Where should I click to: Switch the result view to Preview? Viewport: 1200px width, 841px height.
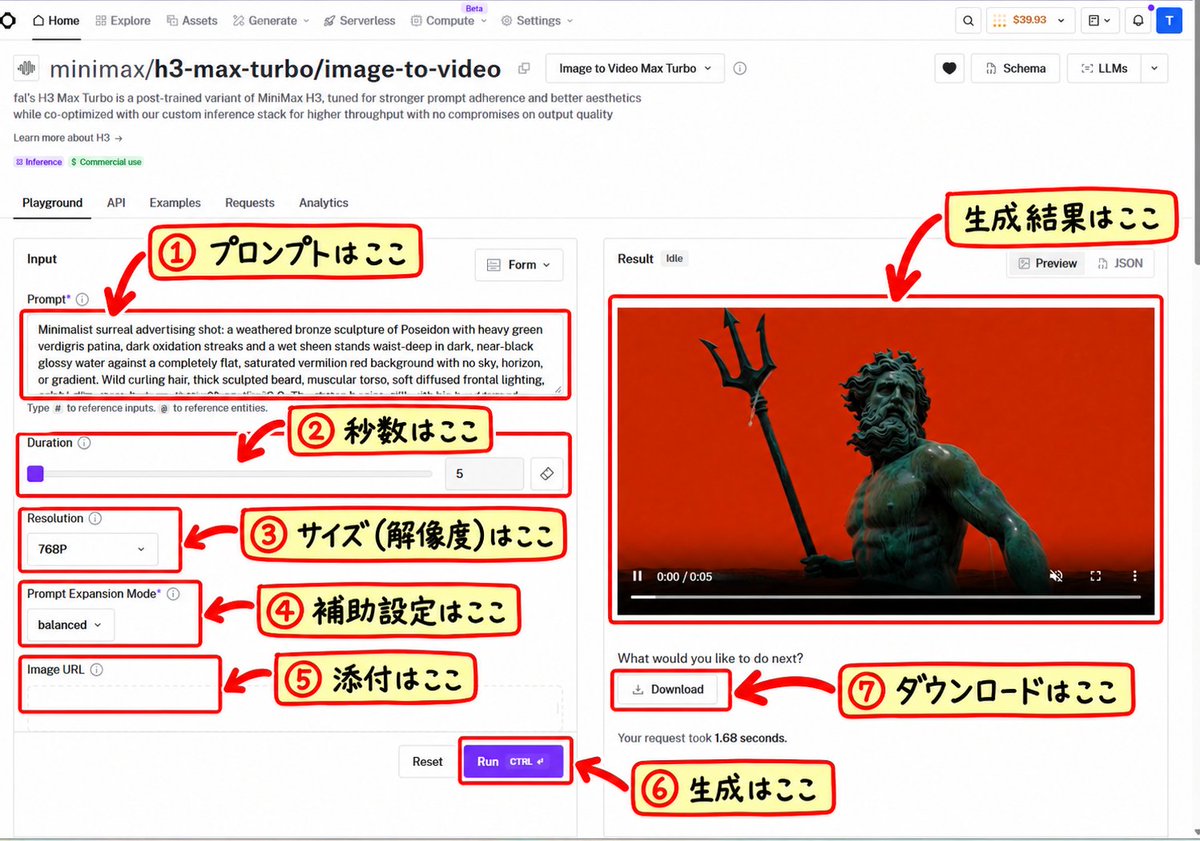[x=1047, y=263]
